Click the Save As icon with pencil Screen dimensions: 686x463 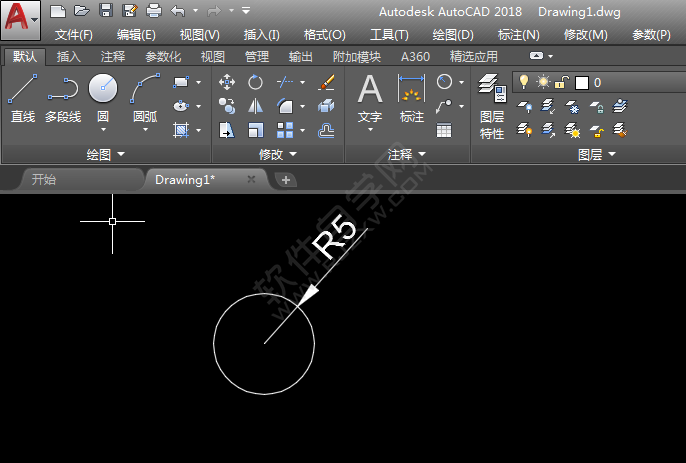tap(130, 11)
